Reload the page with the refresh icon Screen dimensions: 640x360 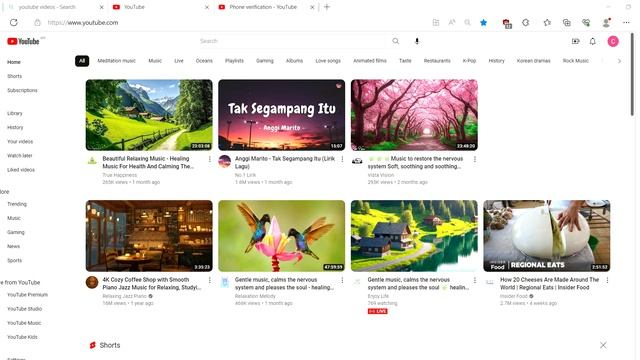[x=14, y=22]
